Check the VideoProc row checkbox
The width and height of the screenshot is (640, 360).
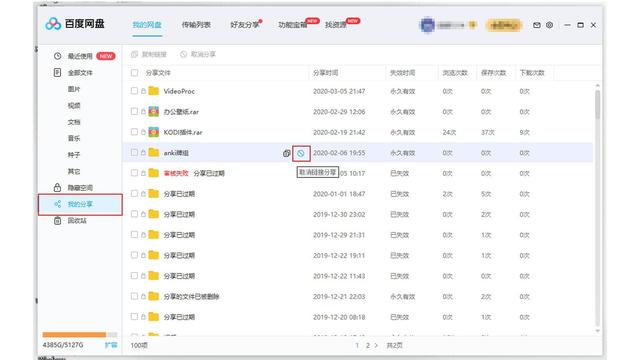[134, 91]
